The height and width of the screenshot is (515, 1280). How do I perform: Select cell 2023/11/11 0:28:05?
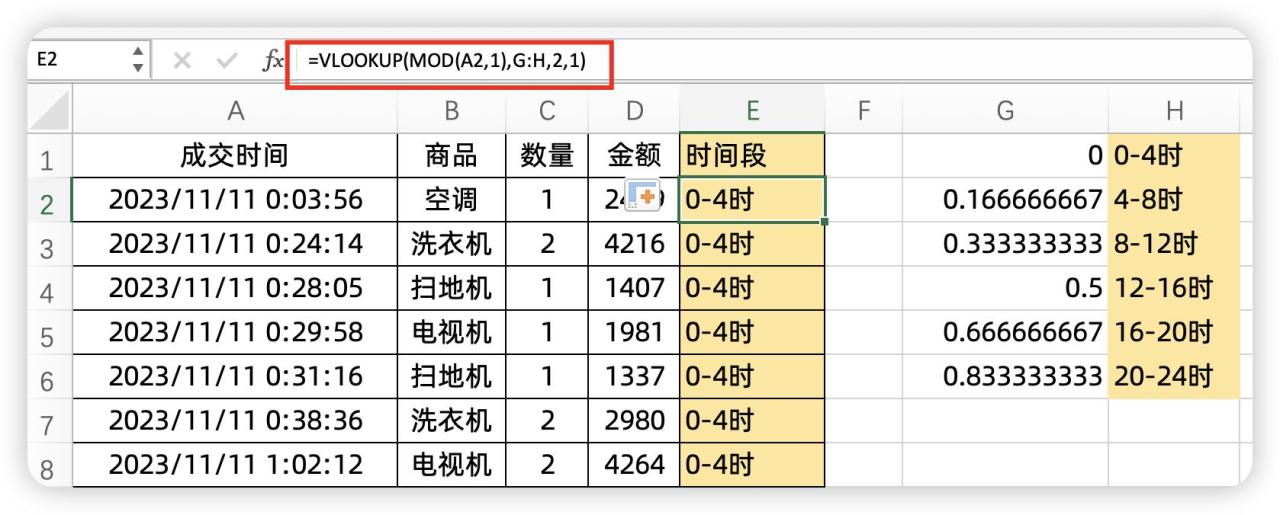coord(236,290)
